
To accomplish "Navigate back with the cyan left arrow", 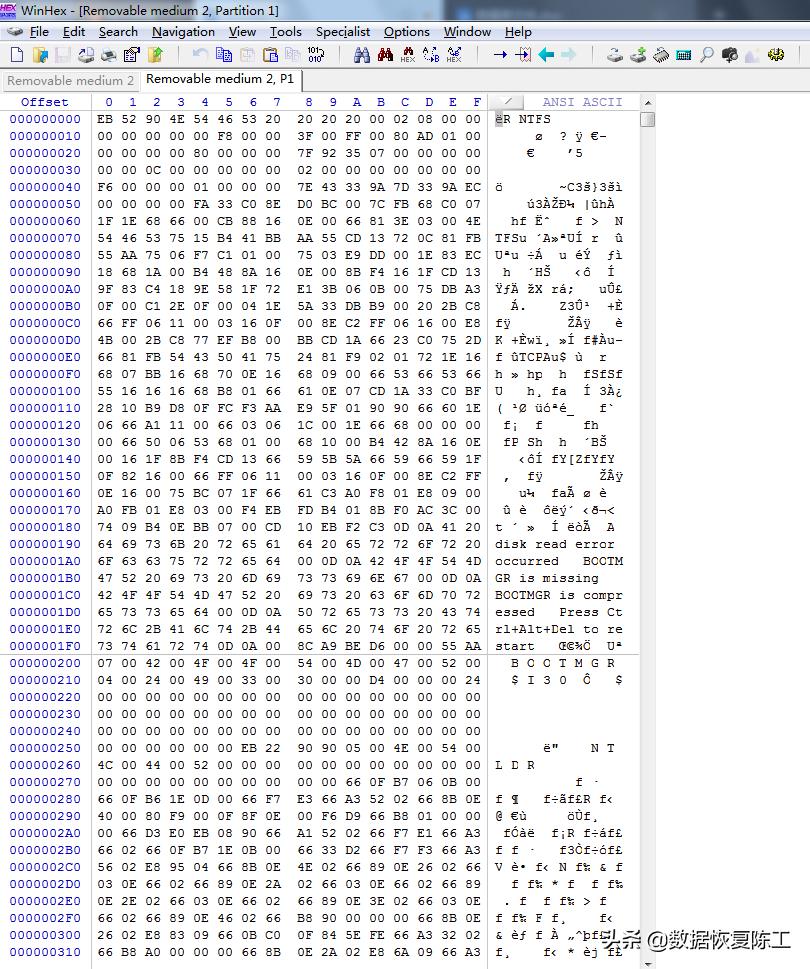I will coord(546,55).
